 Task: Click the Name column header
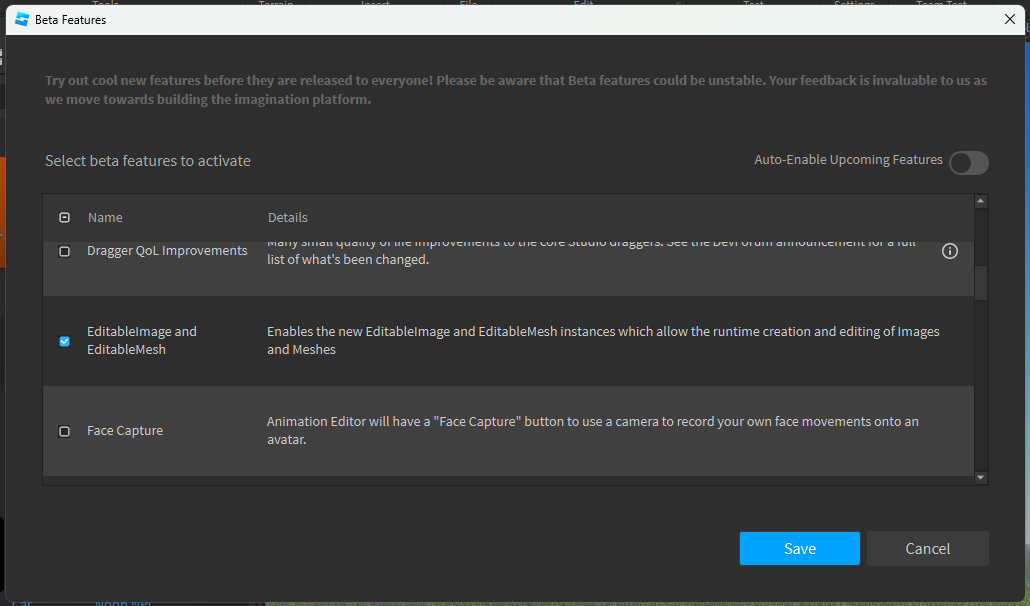pos(105,218)
